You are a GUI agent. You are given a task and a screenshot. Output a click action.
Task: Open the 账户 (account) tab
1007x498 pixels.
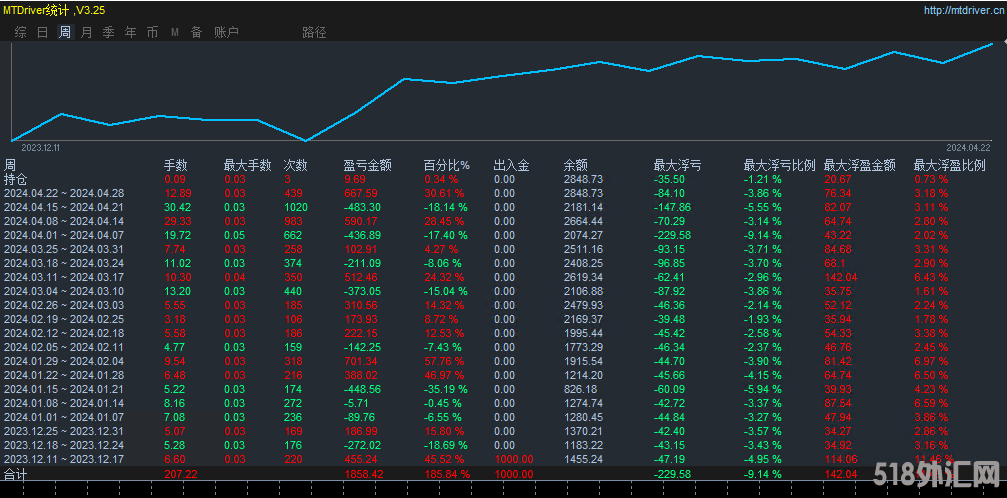(226, 32)
